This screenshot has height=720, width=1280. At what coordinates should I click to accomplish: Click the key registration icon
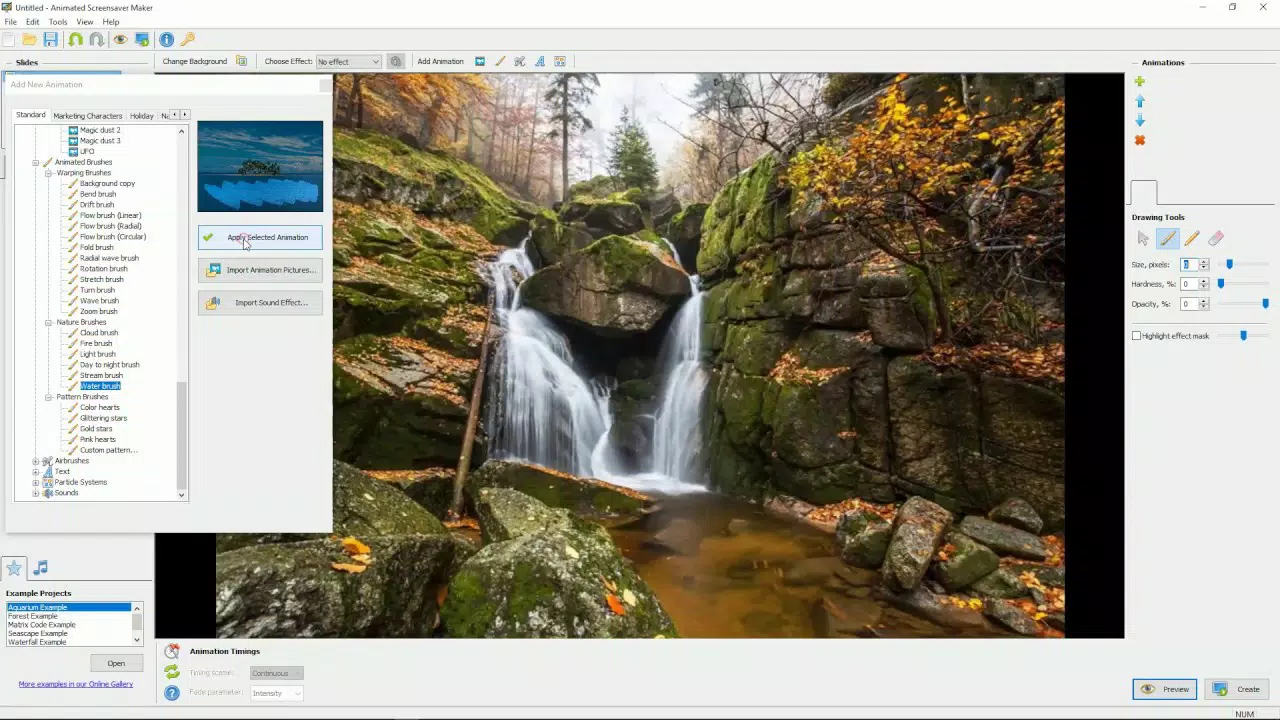pyautogui.click(x=188, y=40)
